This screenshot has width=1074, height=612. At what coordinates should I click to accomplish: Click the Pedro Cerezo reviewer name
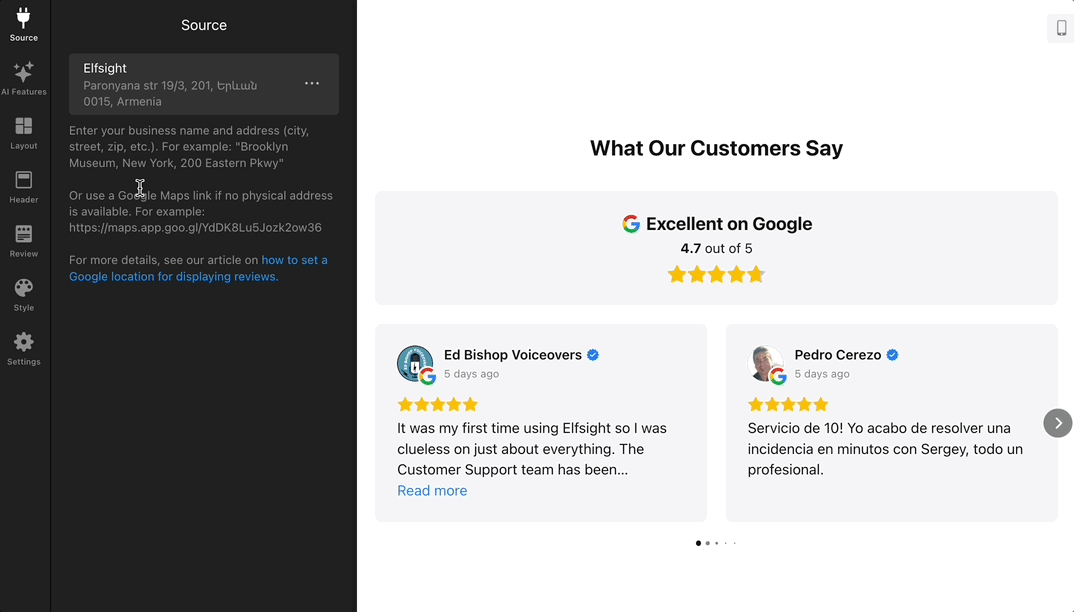click(x=838, y=355)
